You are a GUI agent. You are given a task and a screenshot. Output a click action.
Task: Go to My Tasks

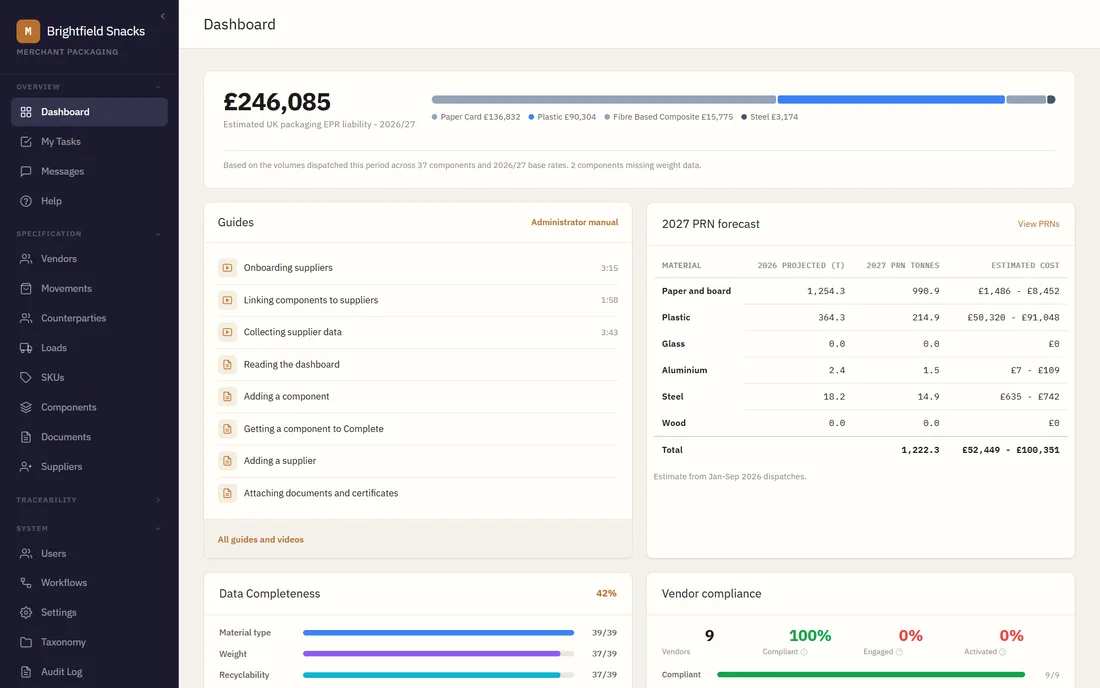pyautogui.click(x=89, y=142)
